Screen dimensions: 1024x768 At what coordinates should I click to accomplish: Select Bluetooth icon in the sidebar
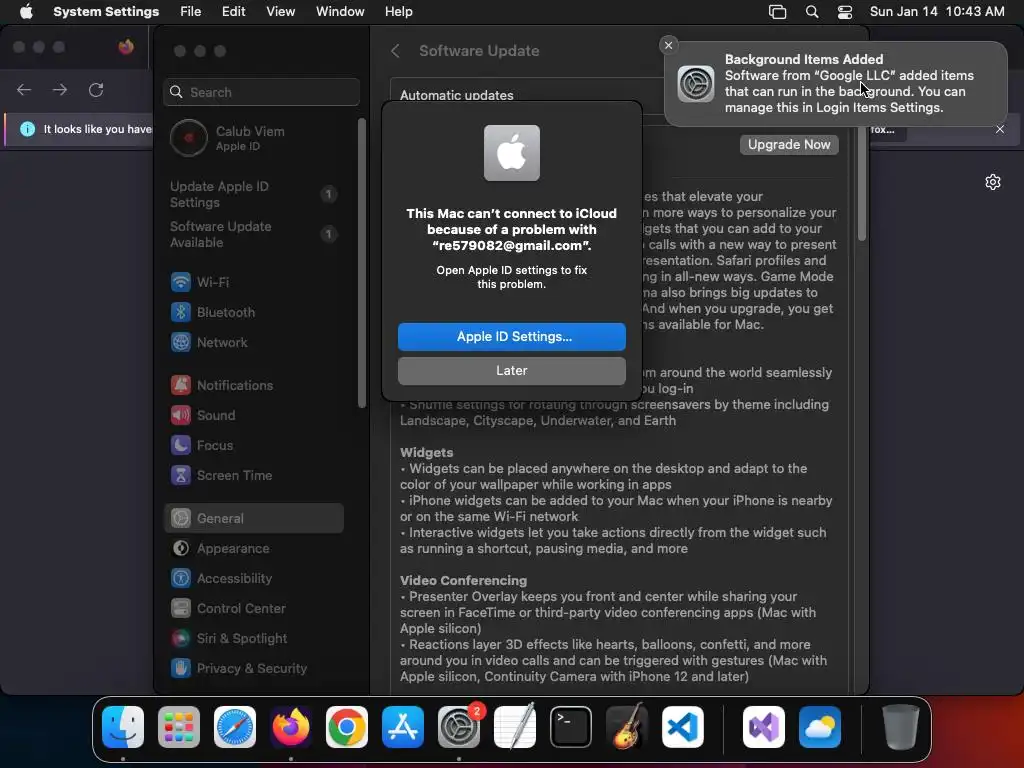tap(181, 312)
